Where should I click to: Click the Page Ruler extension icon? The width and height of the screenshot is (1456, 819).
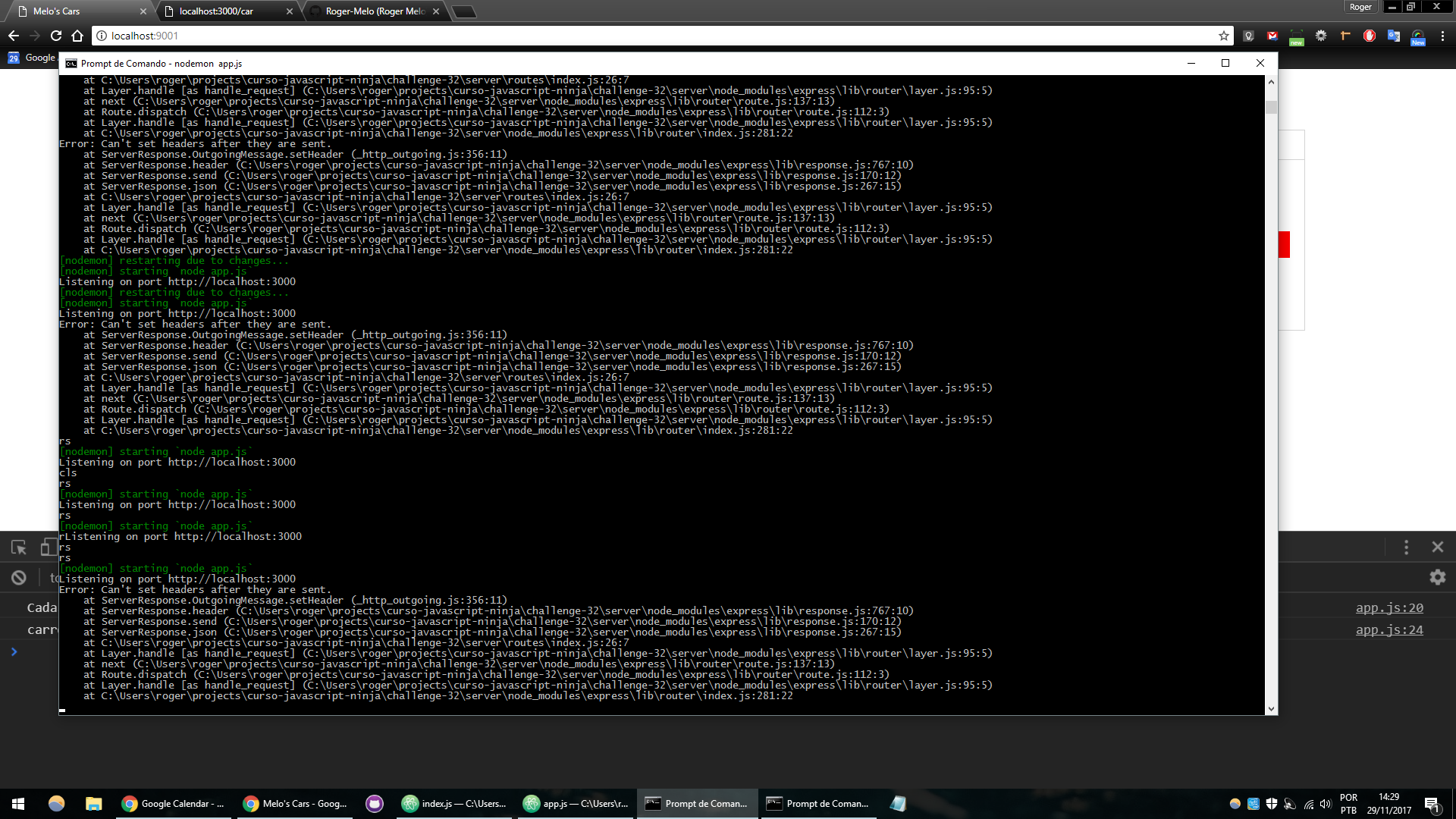(x=1346, y=36)
